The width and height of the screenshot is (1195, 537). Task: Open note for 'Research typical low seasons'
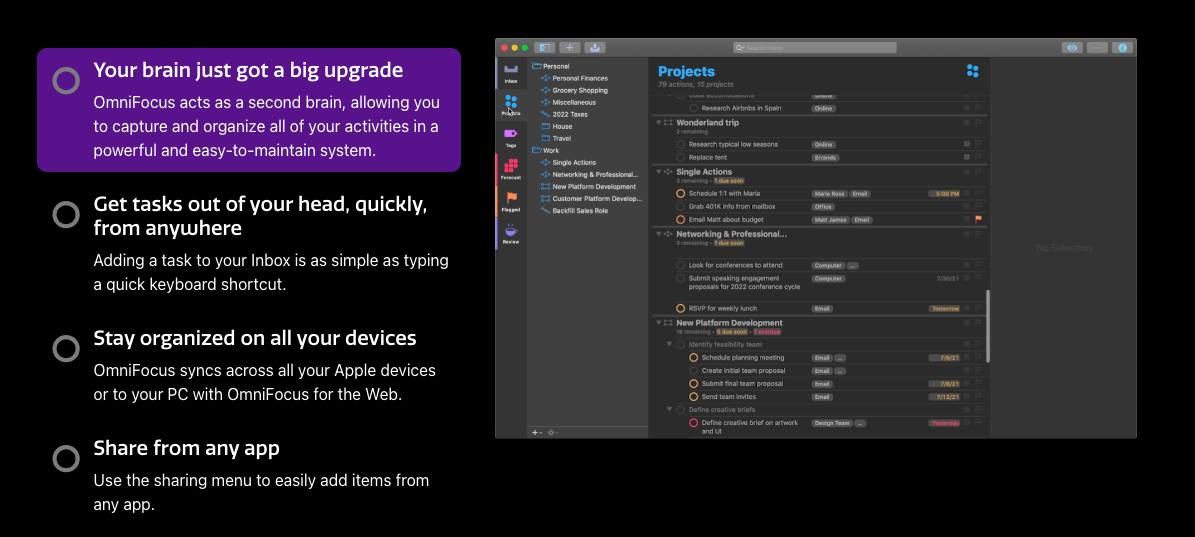click(966, 145)
